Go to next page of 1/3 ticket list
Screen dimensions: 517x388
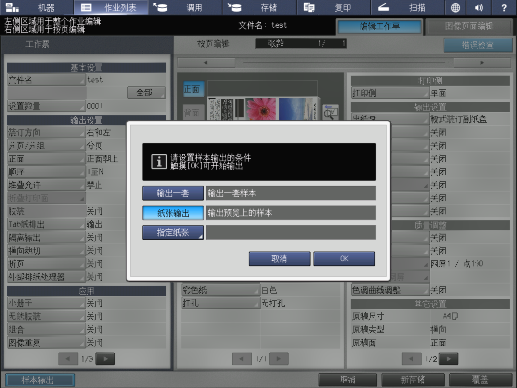[x=105, y=359]
